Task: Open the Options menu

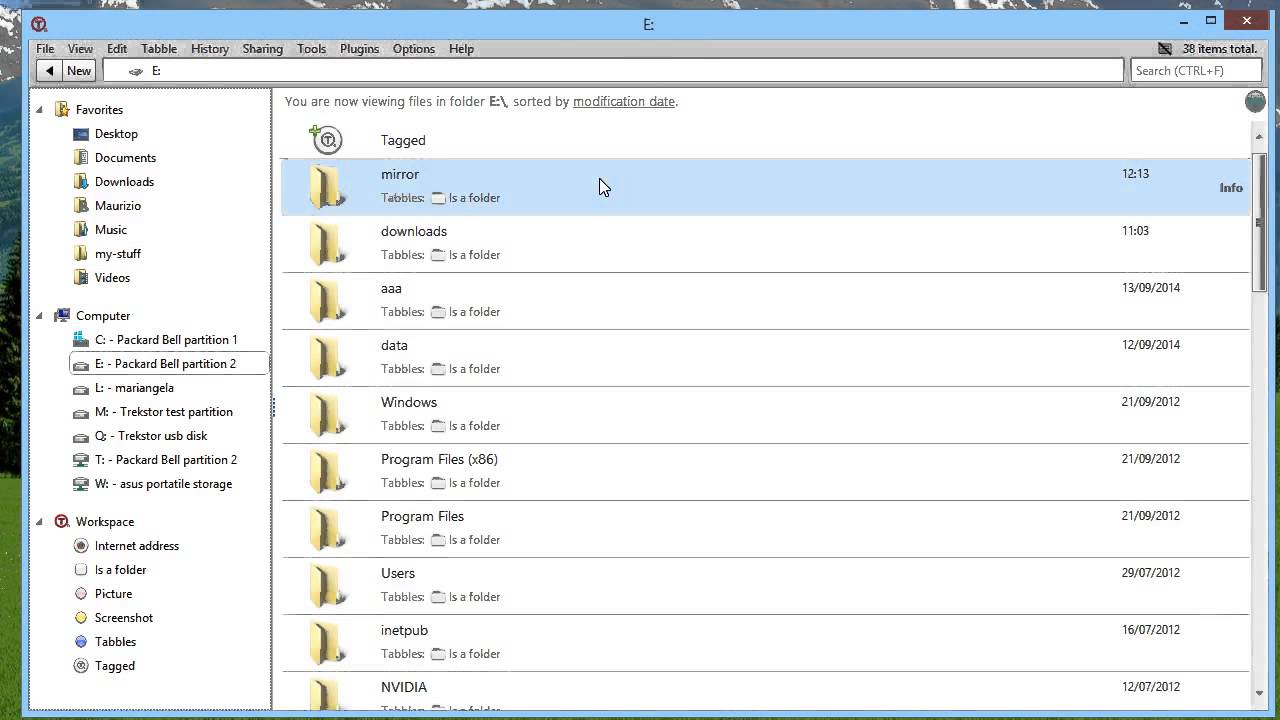Action: pyautogui.click(x=413, y=48)
